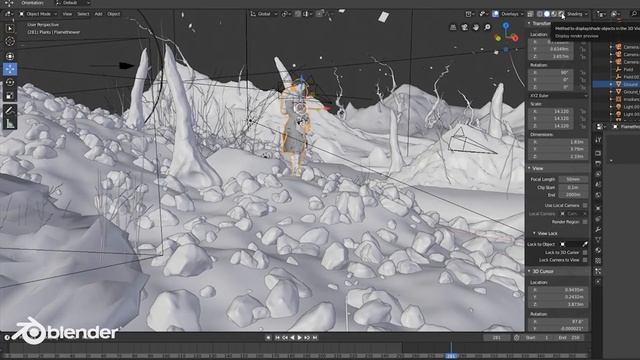Switch to rendered preview shading mode
Viewport: 640px width, 360px height.
click(562, 14)
